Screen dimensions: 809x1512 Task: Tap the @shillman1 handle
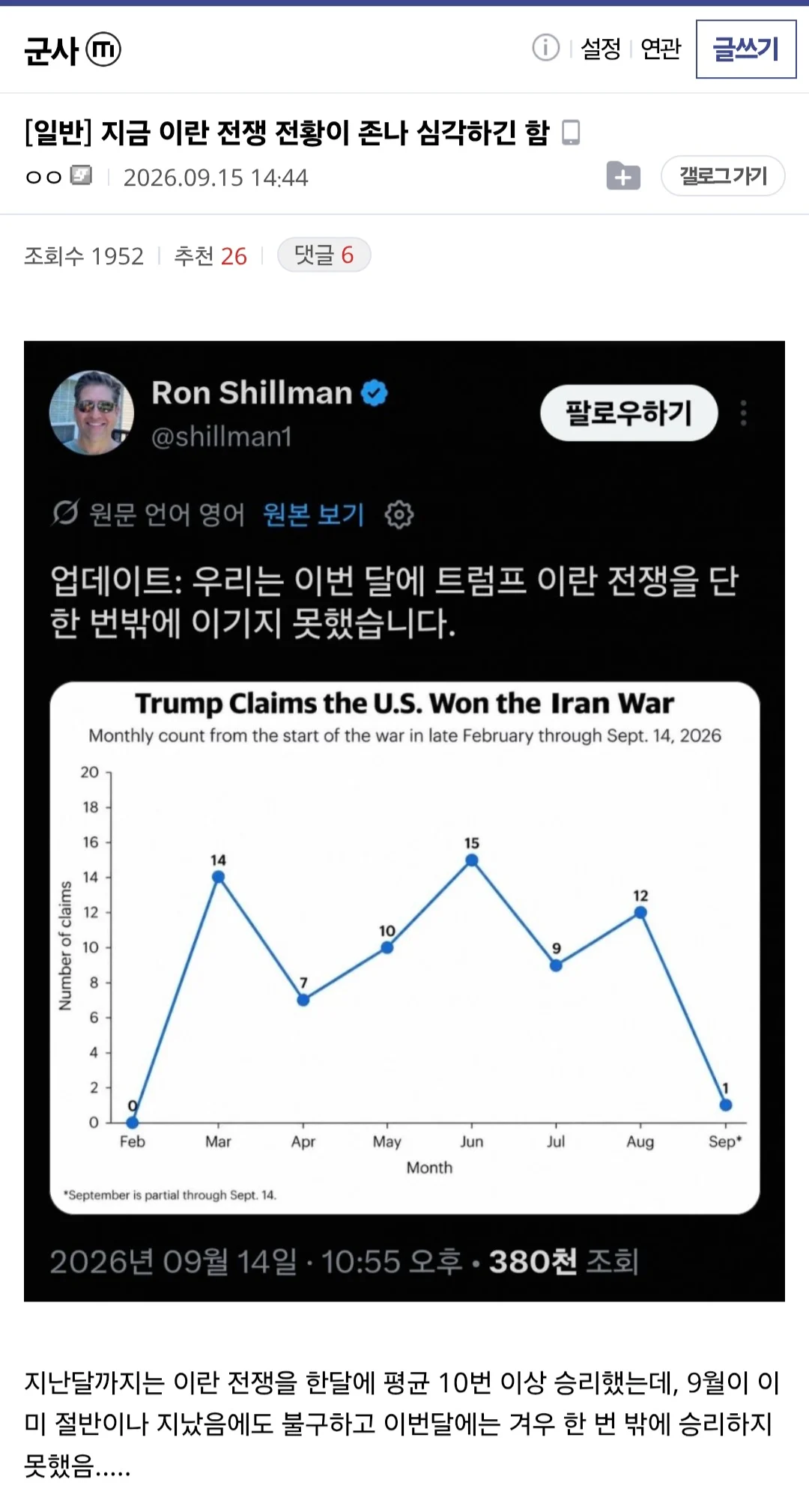221,437
